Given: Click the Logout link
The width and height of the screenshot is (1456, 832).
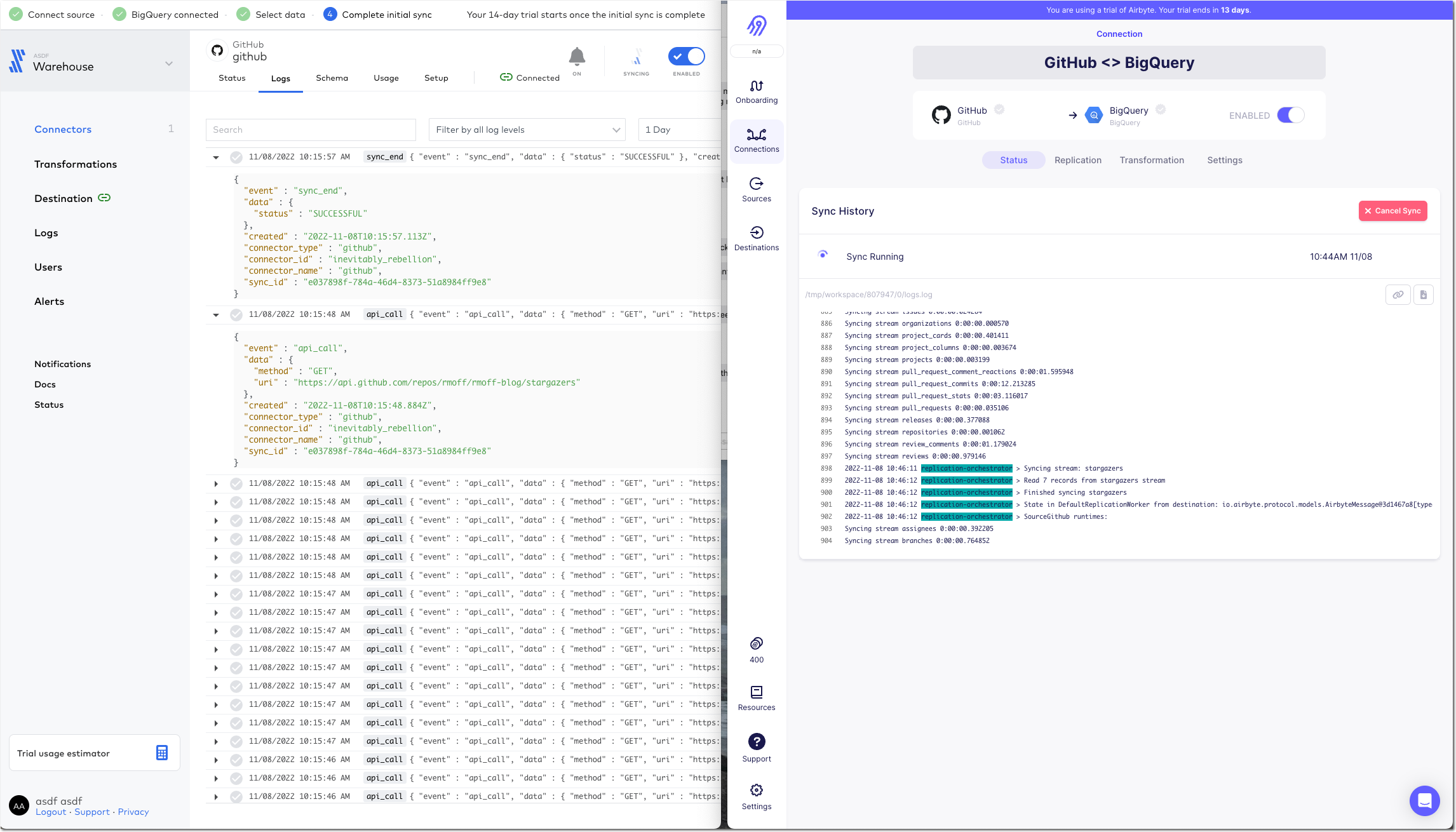Looking at the screenshot, I should click(x=50, y=812).
